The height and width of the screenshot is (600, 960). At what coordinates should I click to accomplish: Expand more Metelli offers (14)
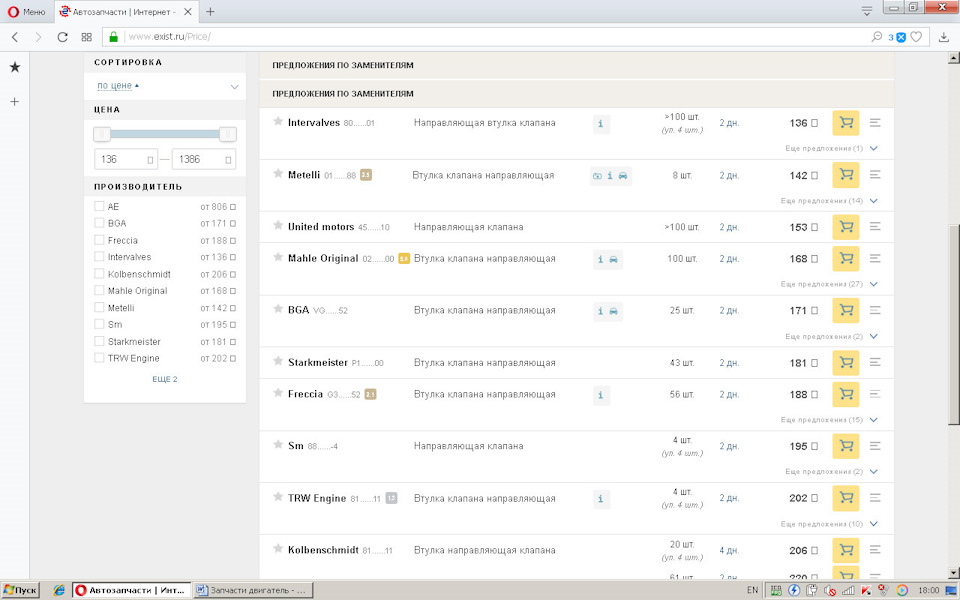pyautogui.click(x=829, y=201)
